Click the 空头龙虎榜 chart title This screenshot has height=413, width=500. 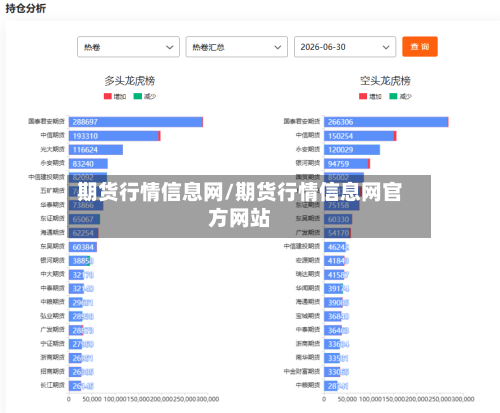click(385, 81)
